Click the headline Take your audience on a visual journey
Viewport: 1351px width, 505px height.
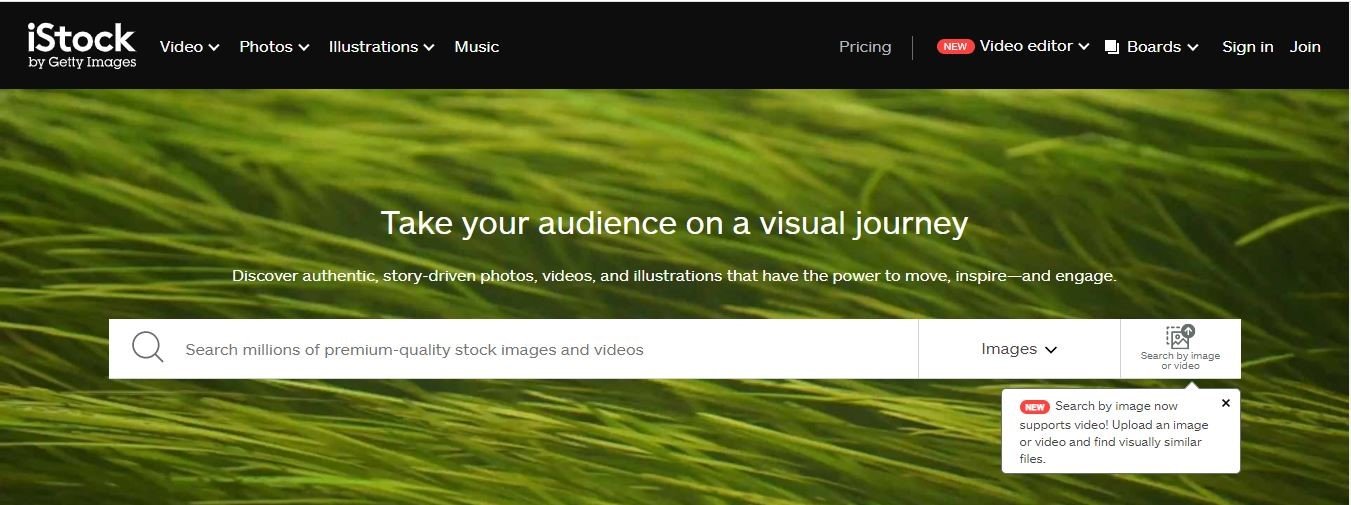[x=674, y=222]
